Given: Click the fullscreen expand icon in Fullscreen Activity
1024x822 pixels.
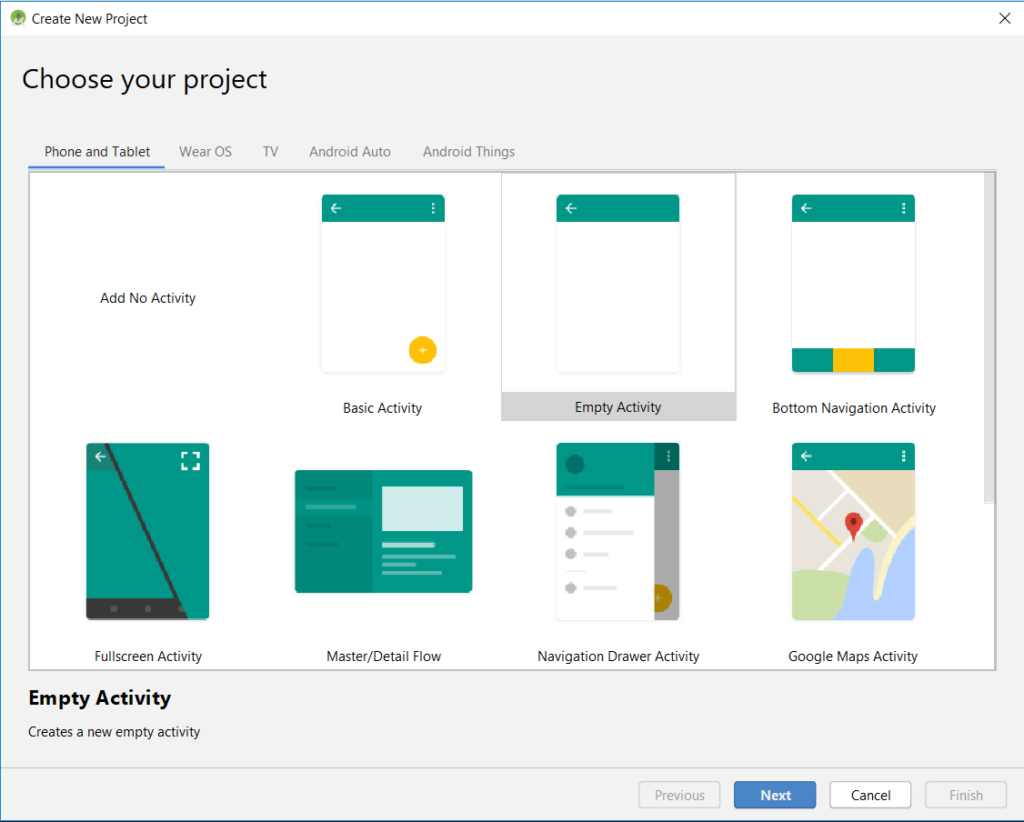Looking at the screenshot, I should (190, 461).
